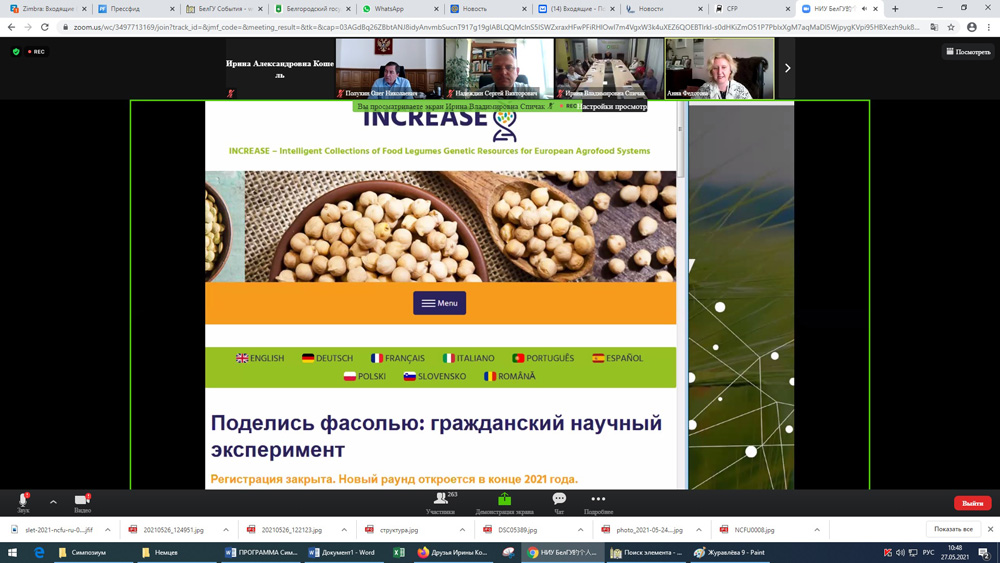Reload the page in Chrome
1000x563 pixels.
(x=45, y=27)
